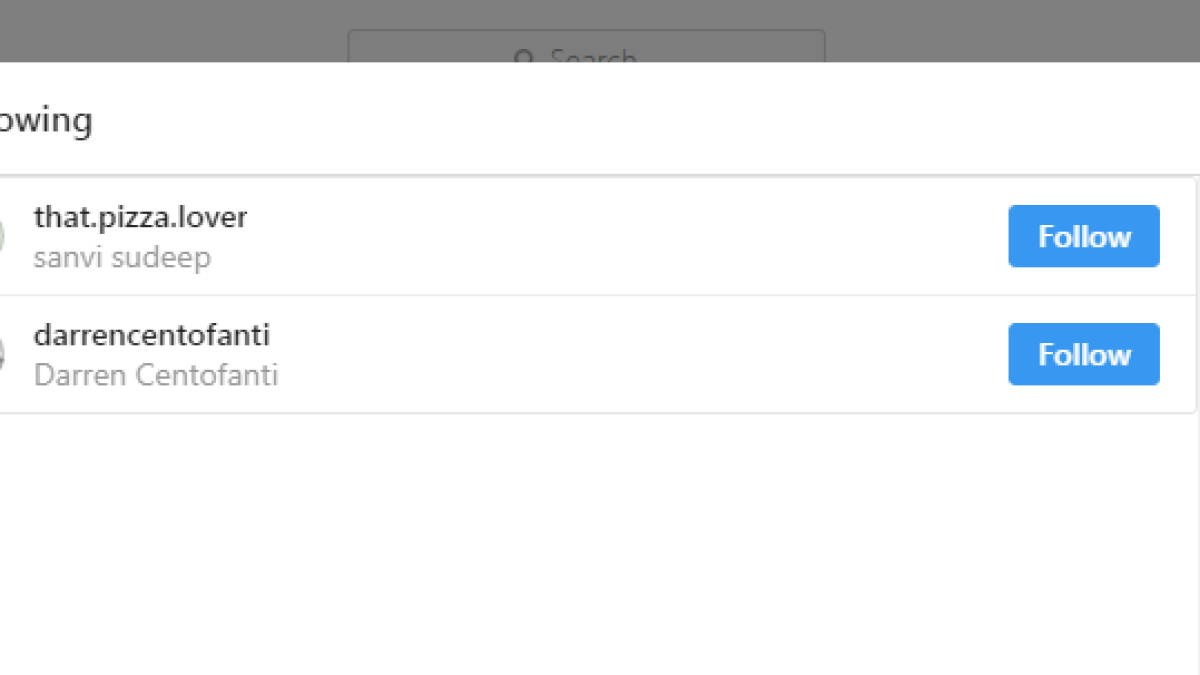Open that.pizza.lover username link
The image size is (1200, 675).
(x=140, y=217)
